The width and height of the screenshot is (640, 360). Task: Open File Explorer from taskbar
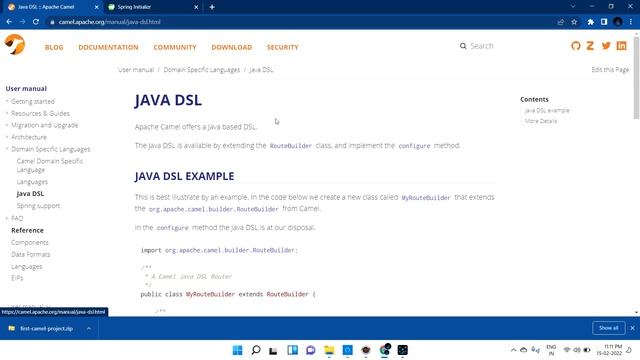pos(329,350)
